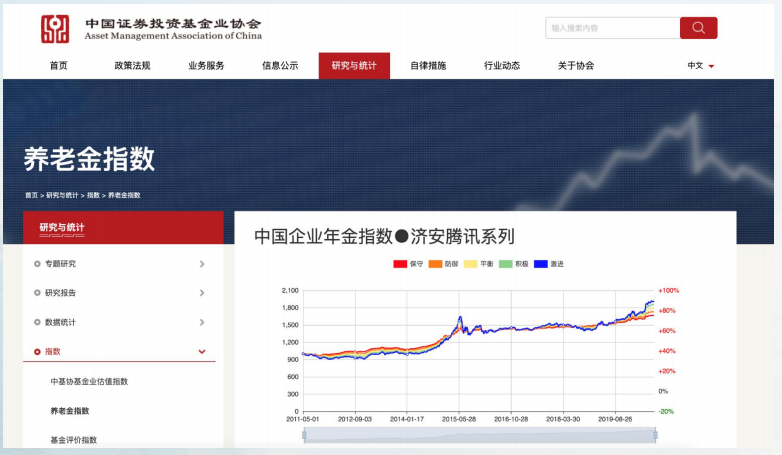
Task: Toggle the 保守 series in chart legend
Action: click(401, 264)
